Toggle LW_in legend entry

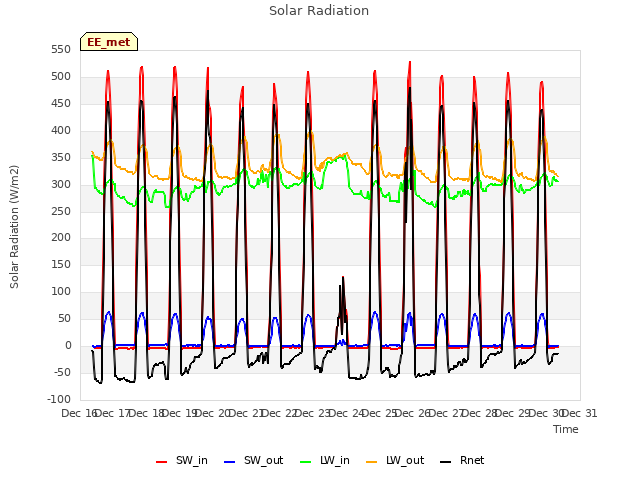[325, 460]
